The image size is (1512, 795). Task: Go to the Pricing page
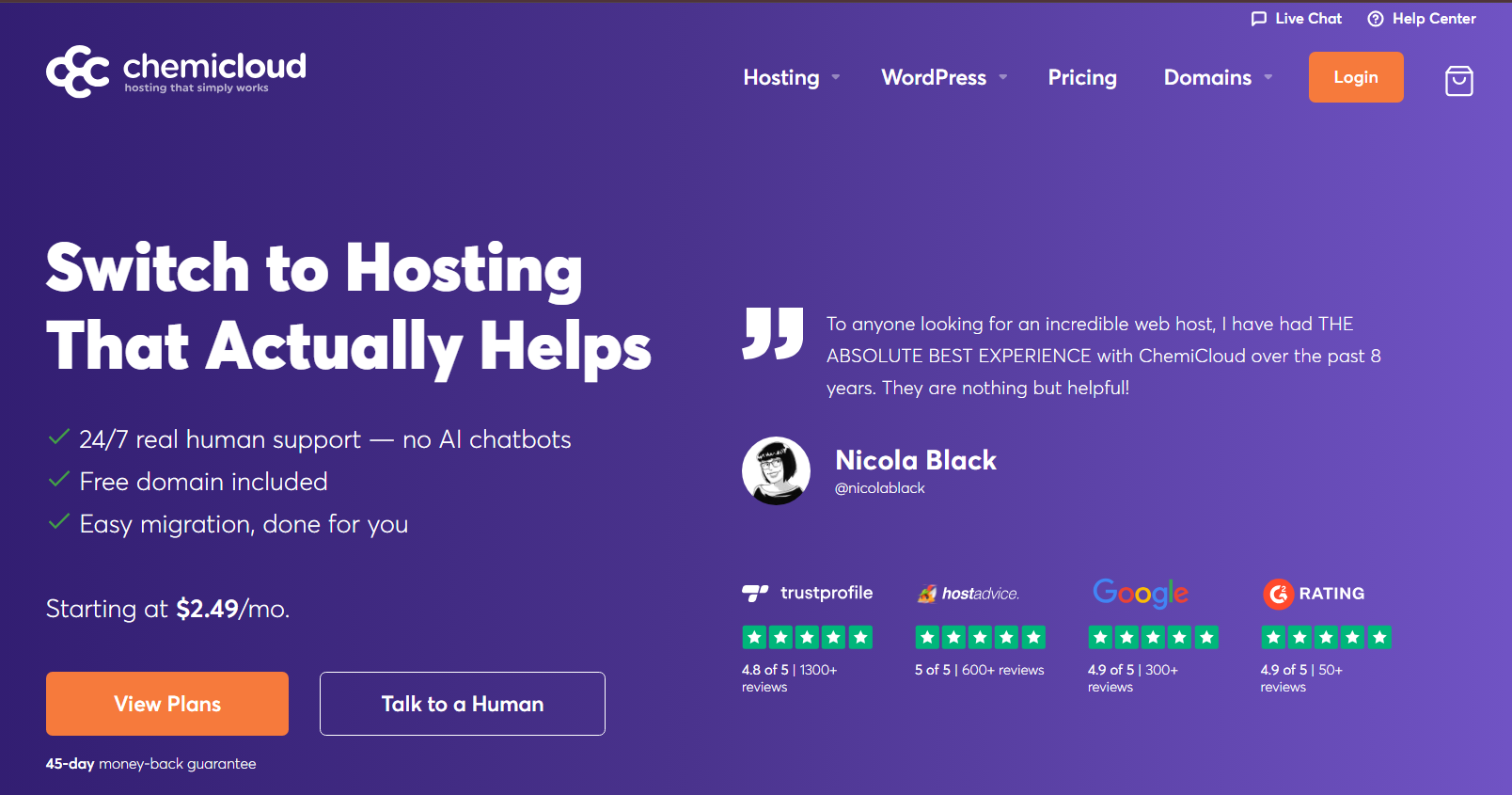point(1082,77)
